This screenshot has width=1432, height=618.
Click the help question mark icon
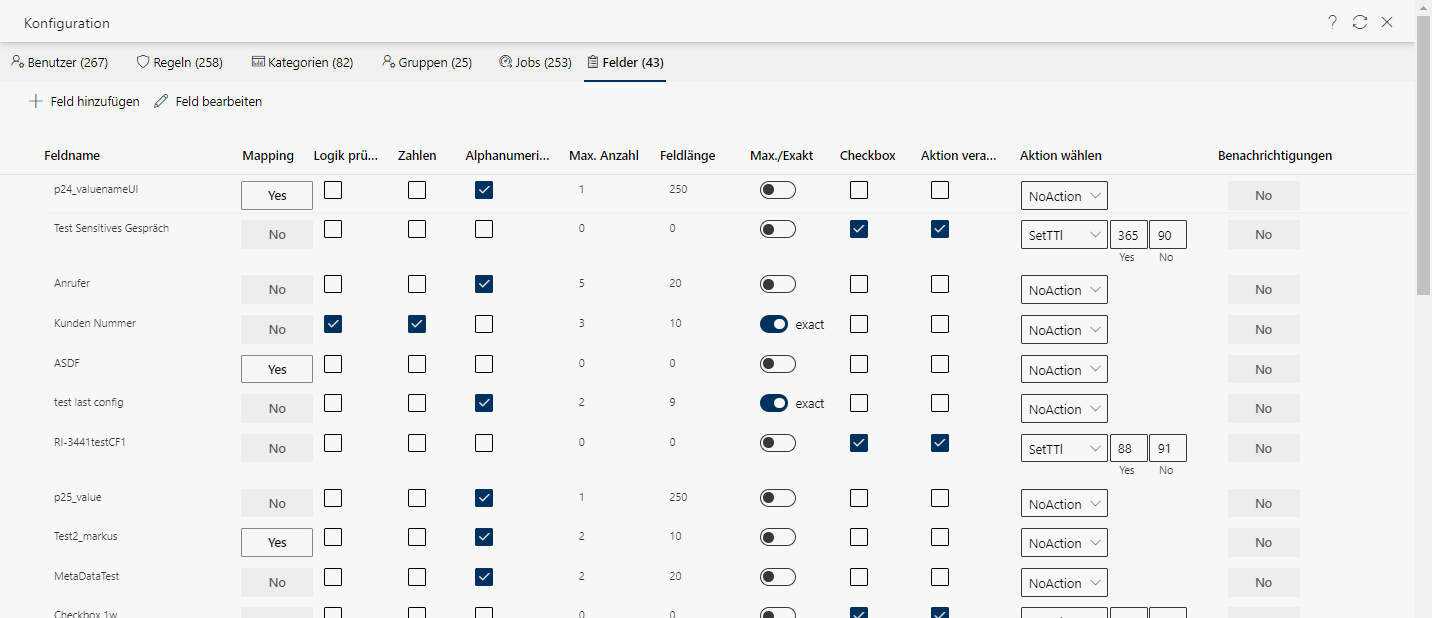(x=1332, y=22)
